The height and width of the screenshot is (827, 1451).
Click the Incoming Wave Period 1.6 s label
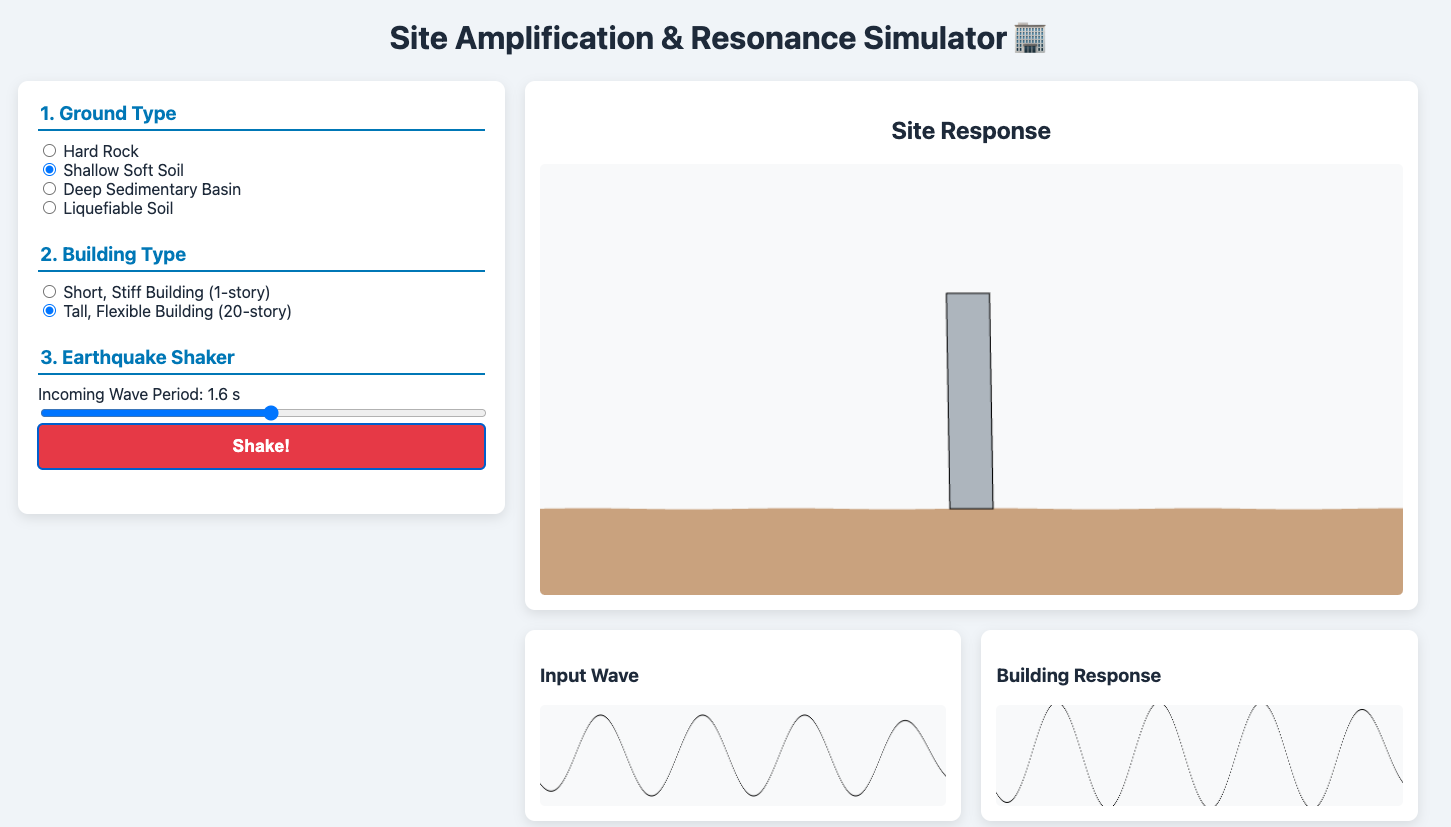pyautogui.click(x=139, y=394)
